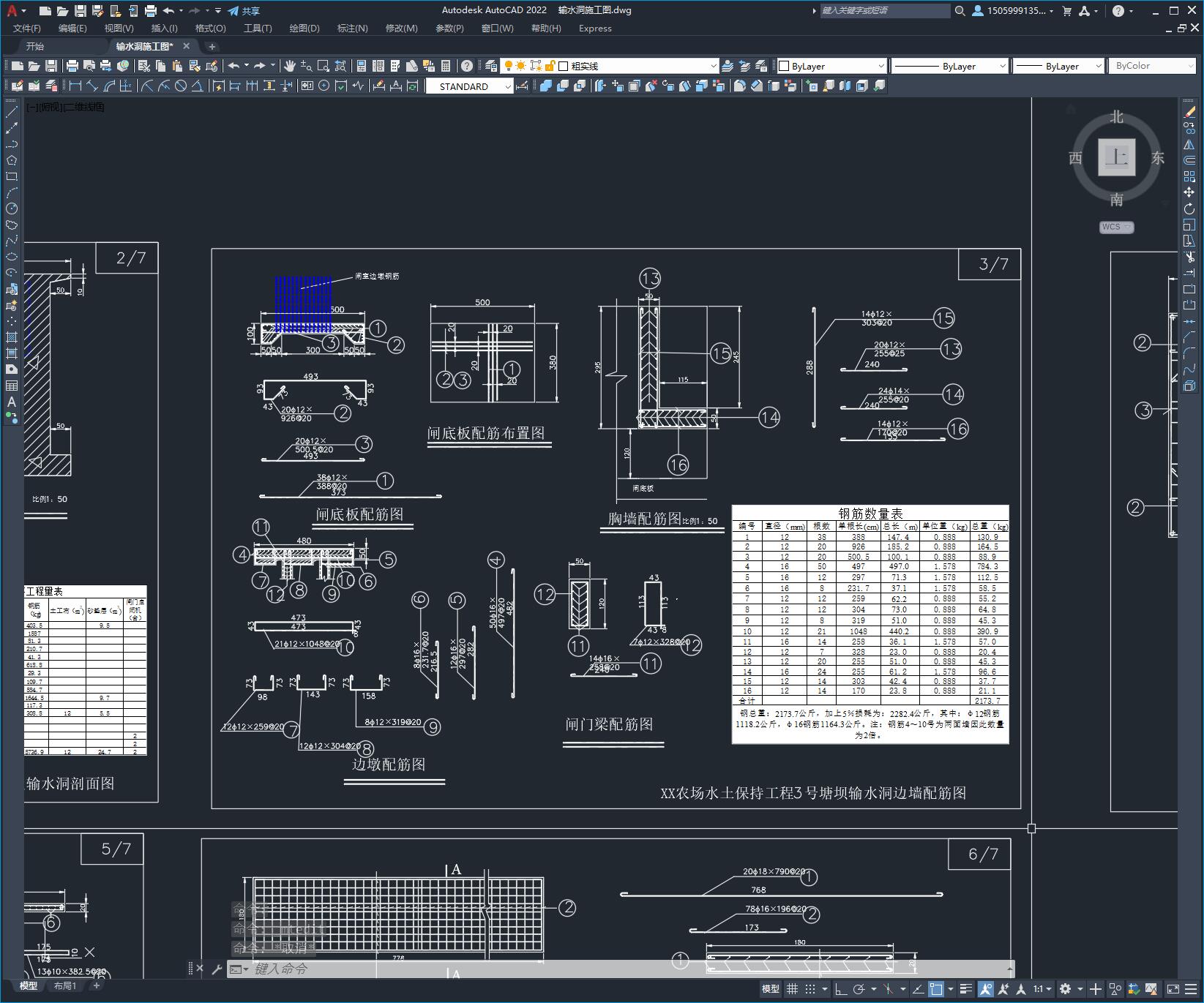
Task: Toggle 模型 model space button in status bar
Action: pyautogui.click(x=770, y=989)
